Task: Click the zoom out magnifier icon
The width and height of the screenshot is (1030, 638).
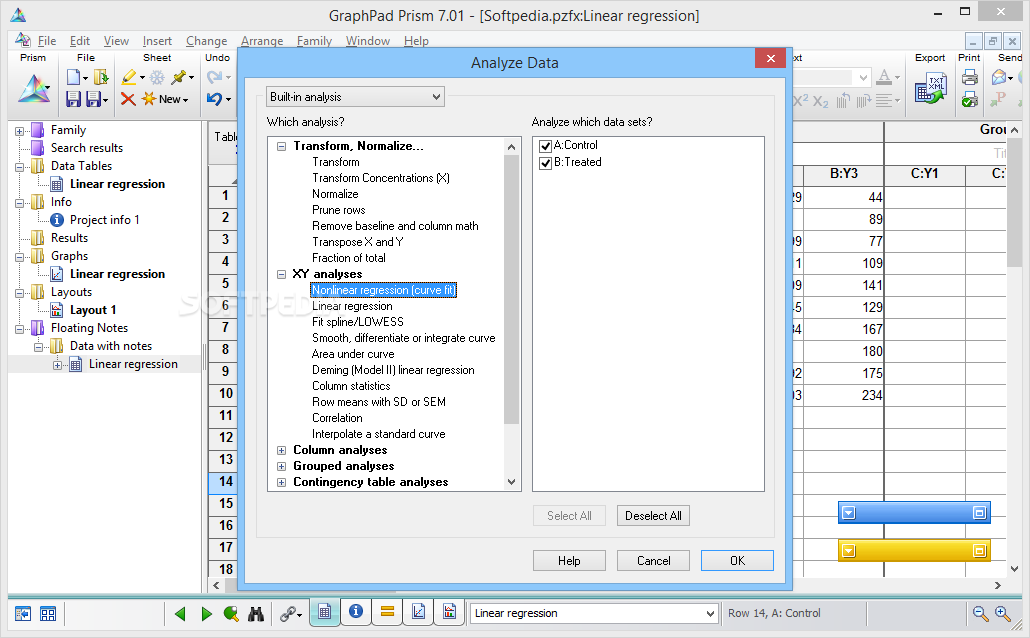Action: [980, 614]
